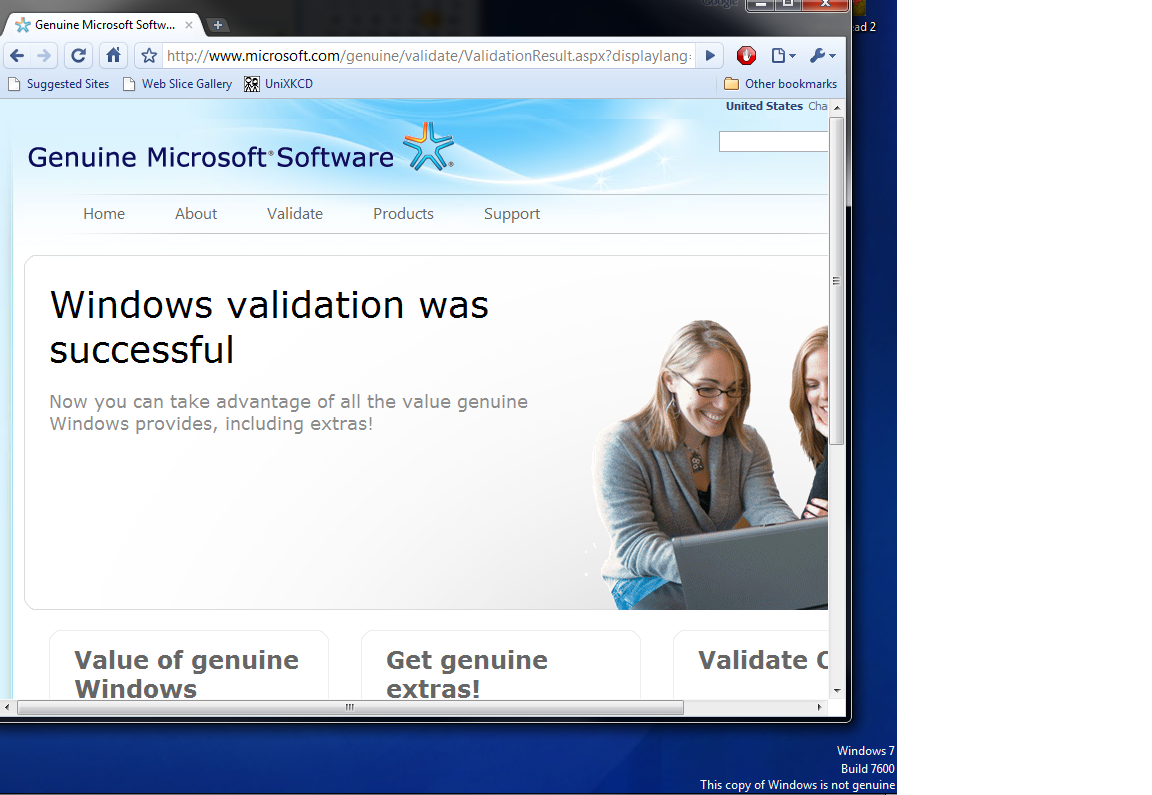Screen dimensions: 1152x795
Task: Click the Windows validation was successful heading
Action: 269,327
